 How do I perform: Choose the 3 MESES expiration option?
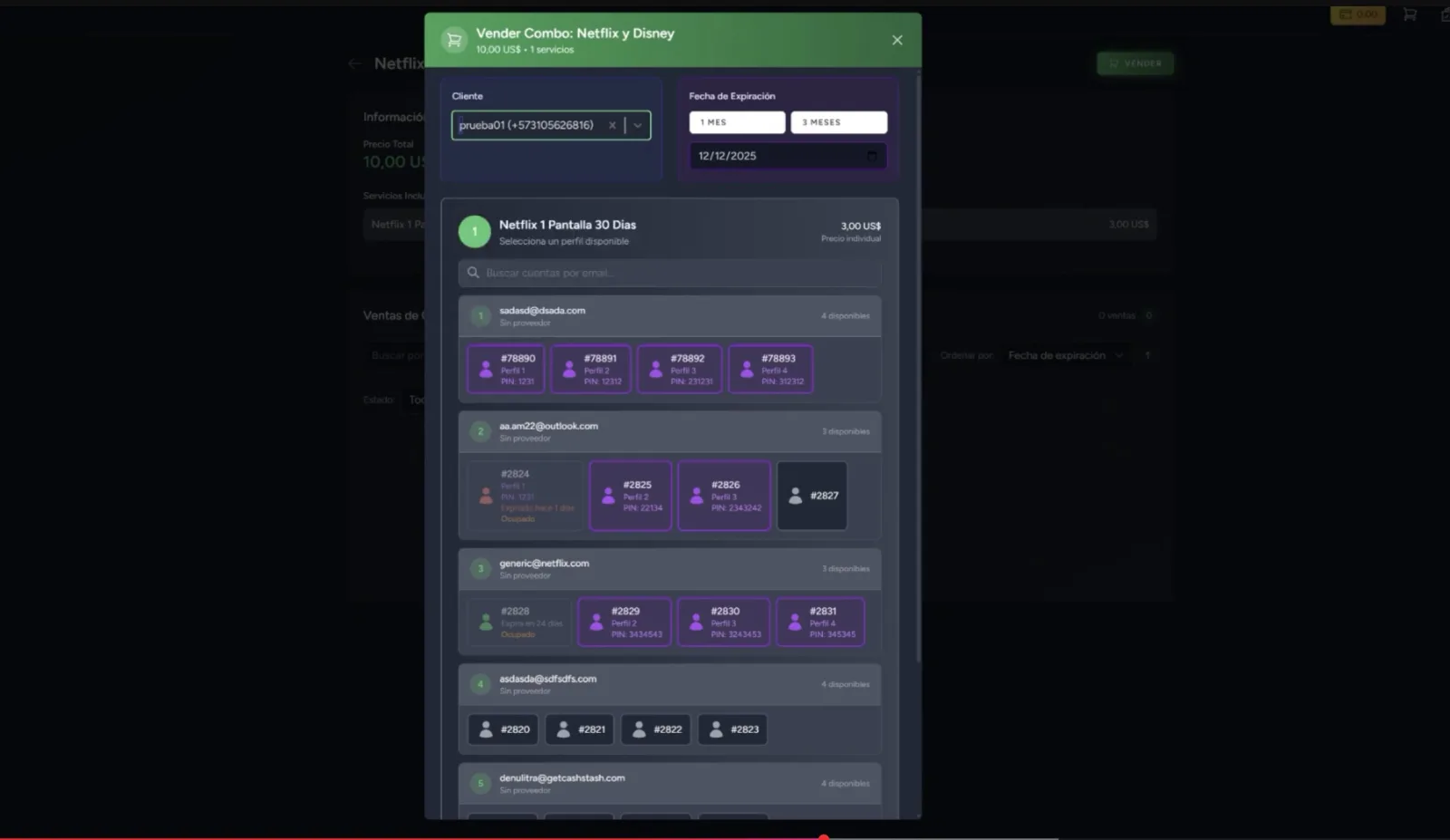[x=838, y=122]
